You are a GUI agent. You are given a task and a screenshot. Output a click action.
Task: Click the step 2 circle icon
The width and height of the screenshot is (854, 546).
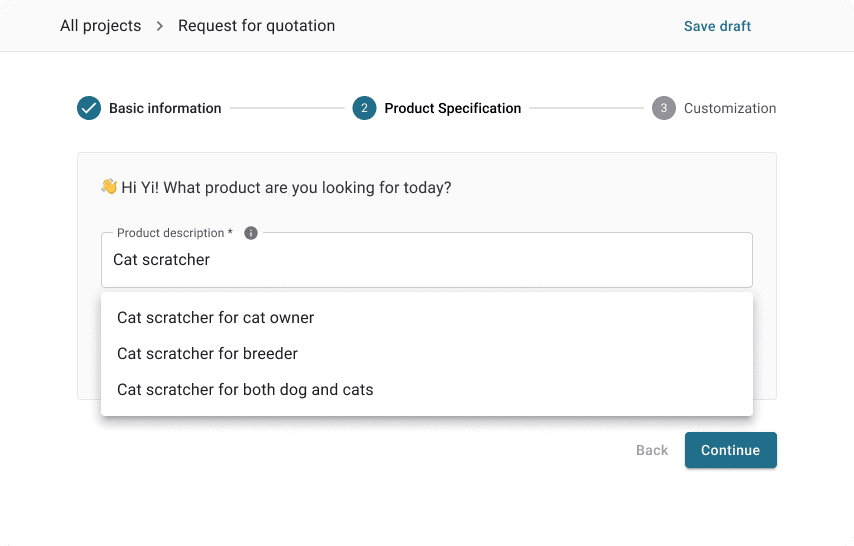click(x=364, y=108)
